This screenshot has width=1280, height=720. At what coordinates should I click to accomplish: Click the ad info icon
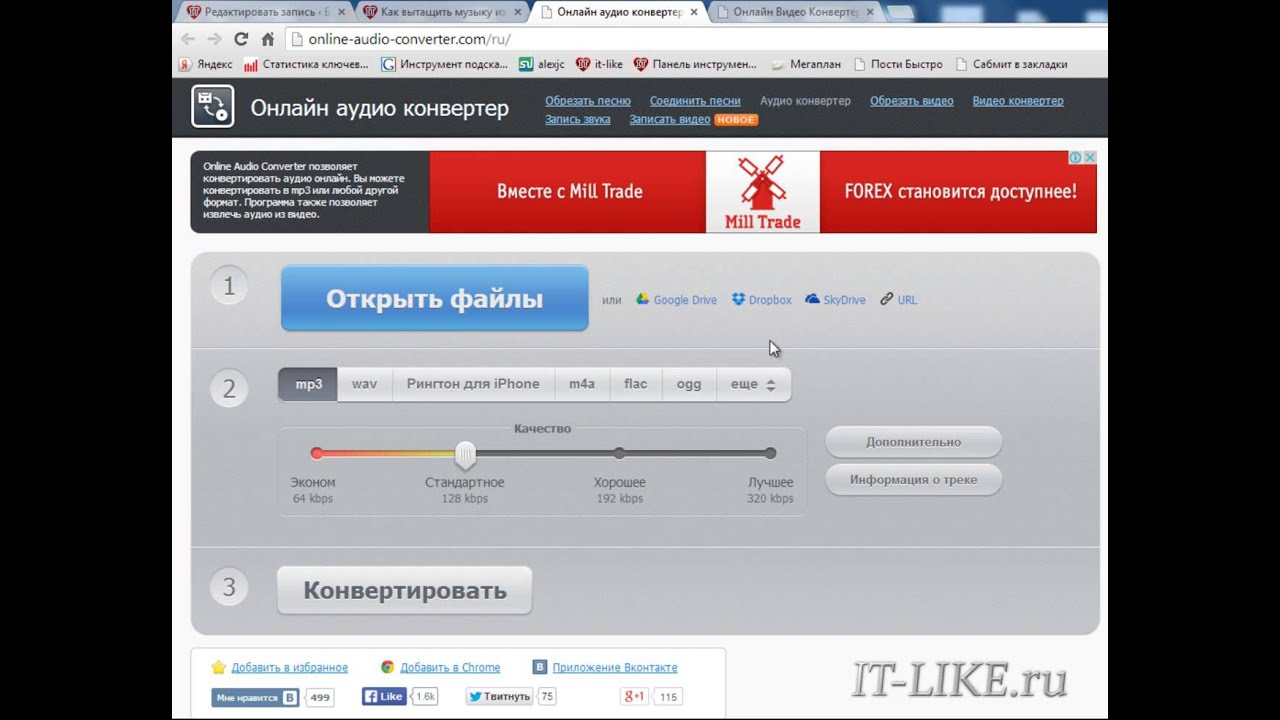tap(1076, 157)
